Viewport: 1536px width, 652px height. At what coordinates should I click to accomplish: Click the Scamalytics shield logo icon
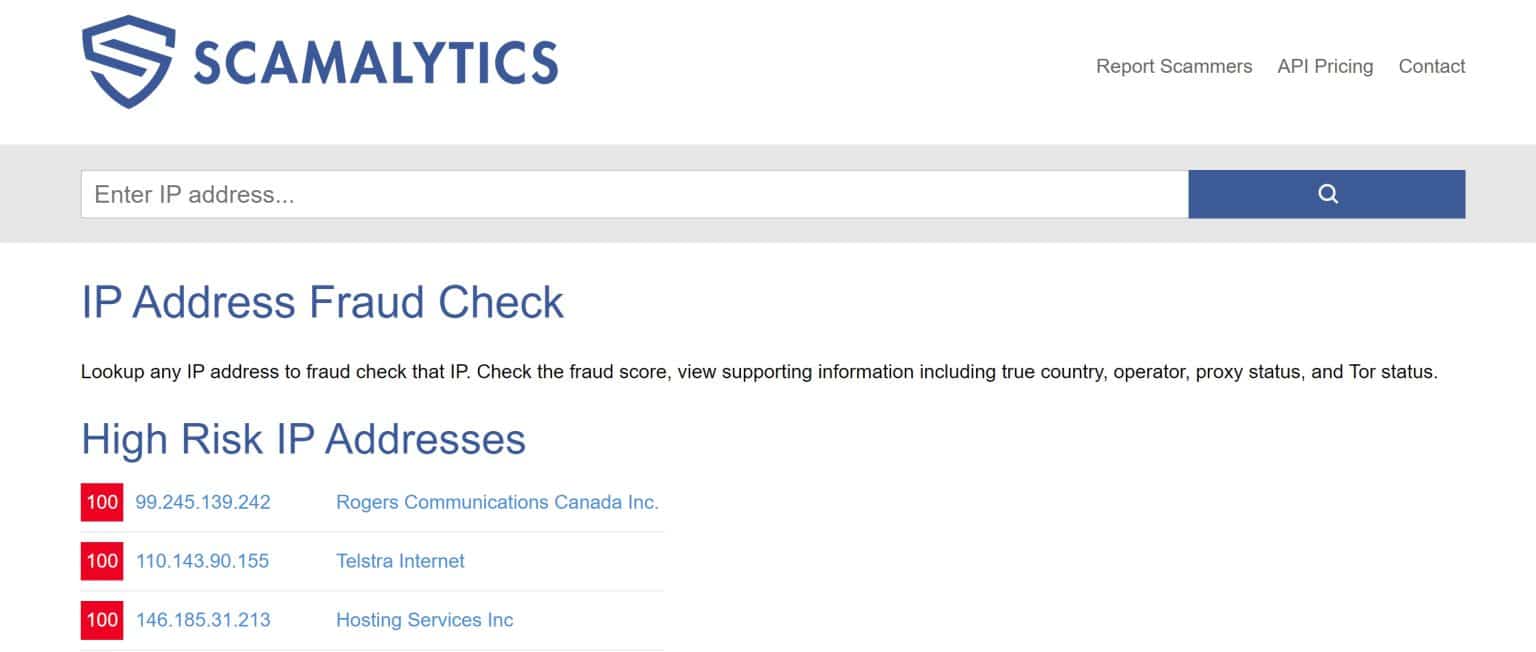coord(128,61)
